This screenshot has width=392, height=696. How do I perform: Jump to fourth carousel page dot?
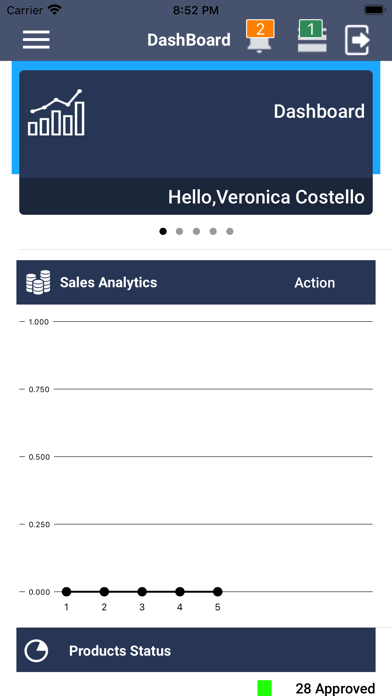coord(213,231)
